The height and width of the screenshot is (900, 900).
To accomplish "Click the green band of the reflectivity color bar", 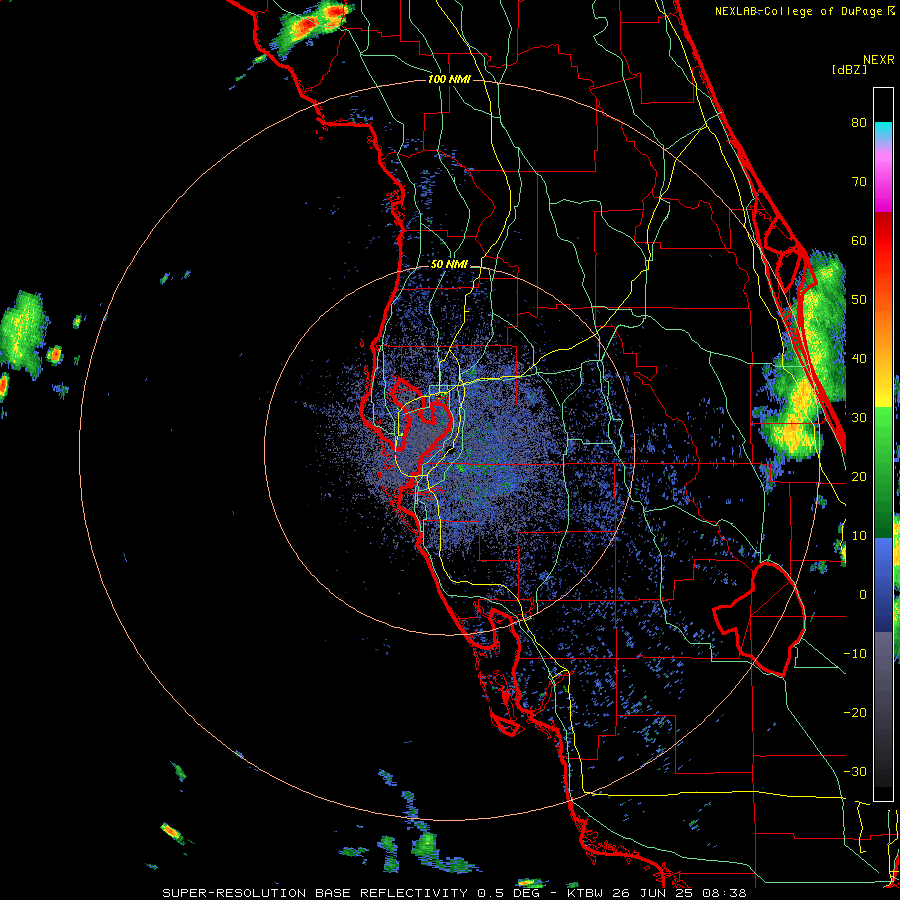I will click(x=883, y=472).
